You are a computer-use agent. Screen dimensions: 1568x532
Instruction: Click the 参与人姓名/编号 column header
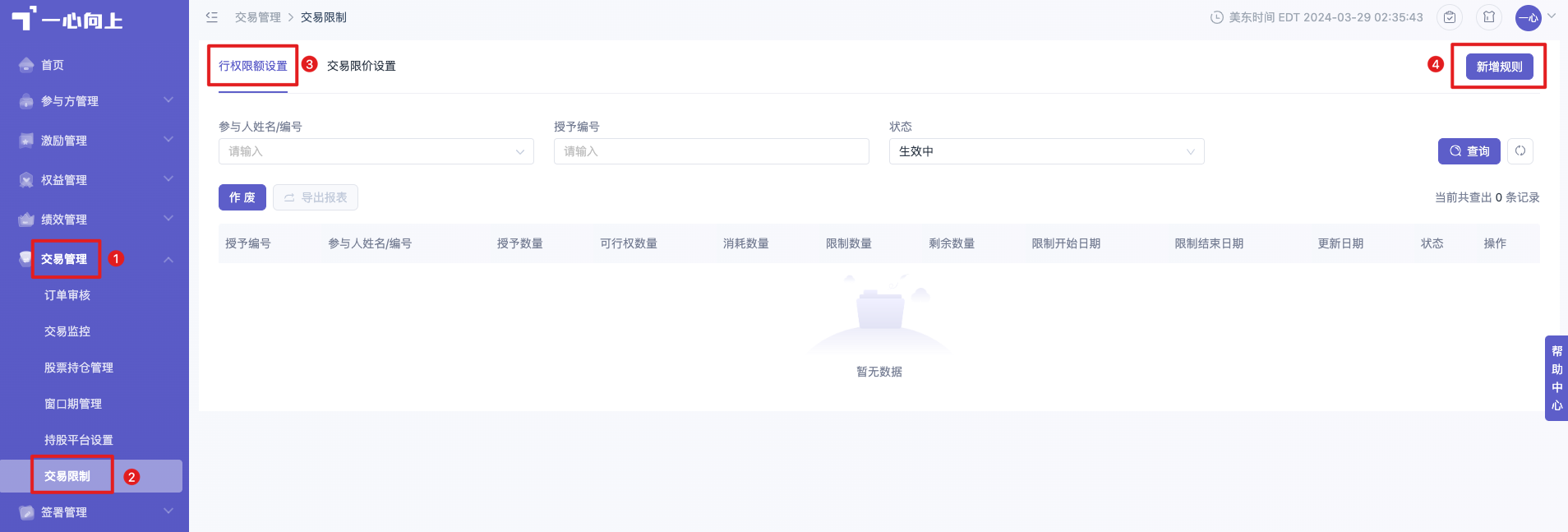[370, 243]
